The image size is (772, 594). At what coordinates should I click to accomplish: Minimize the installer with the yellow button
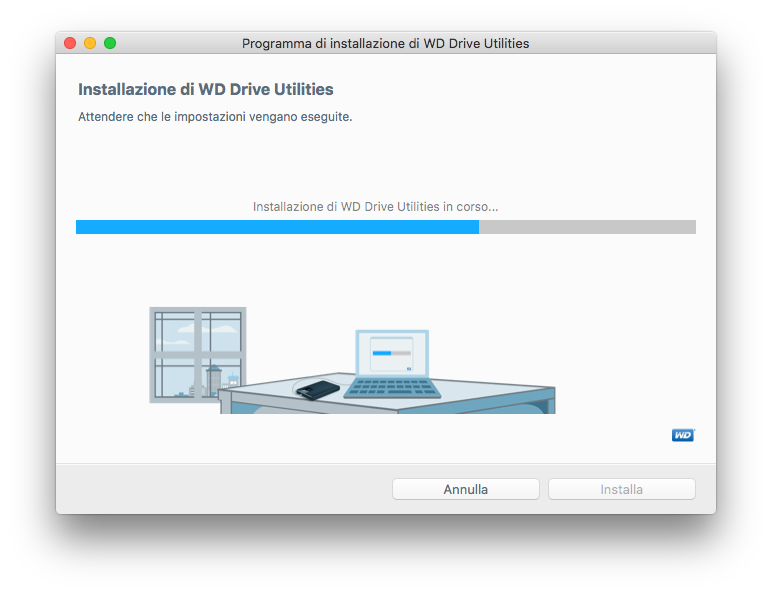(x=90, y=43)
